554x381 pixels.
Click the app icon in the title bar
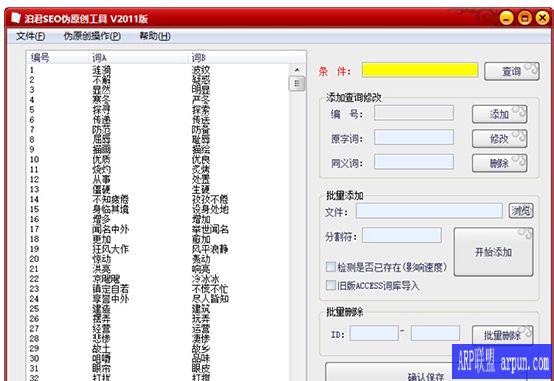click(16, 18)
